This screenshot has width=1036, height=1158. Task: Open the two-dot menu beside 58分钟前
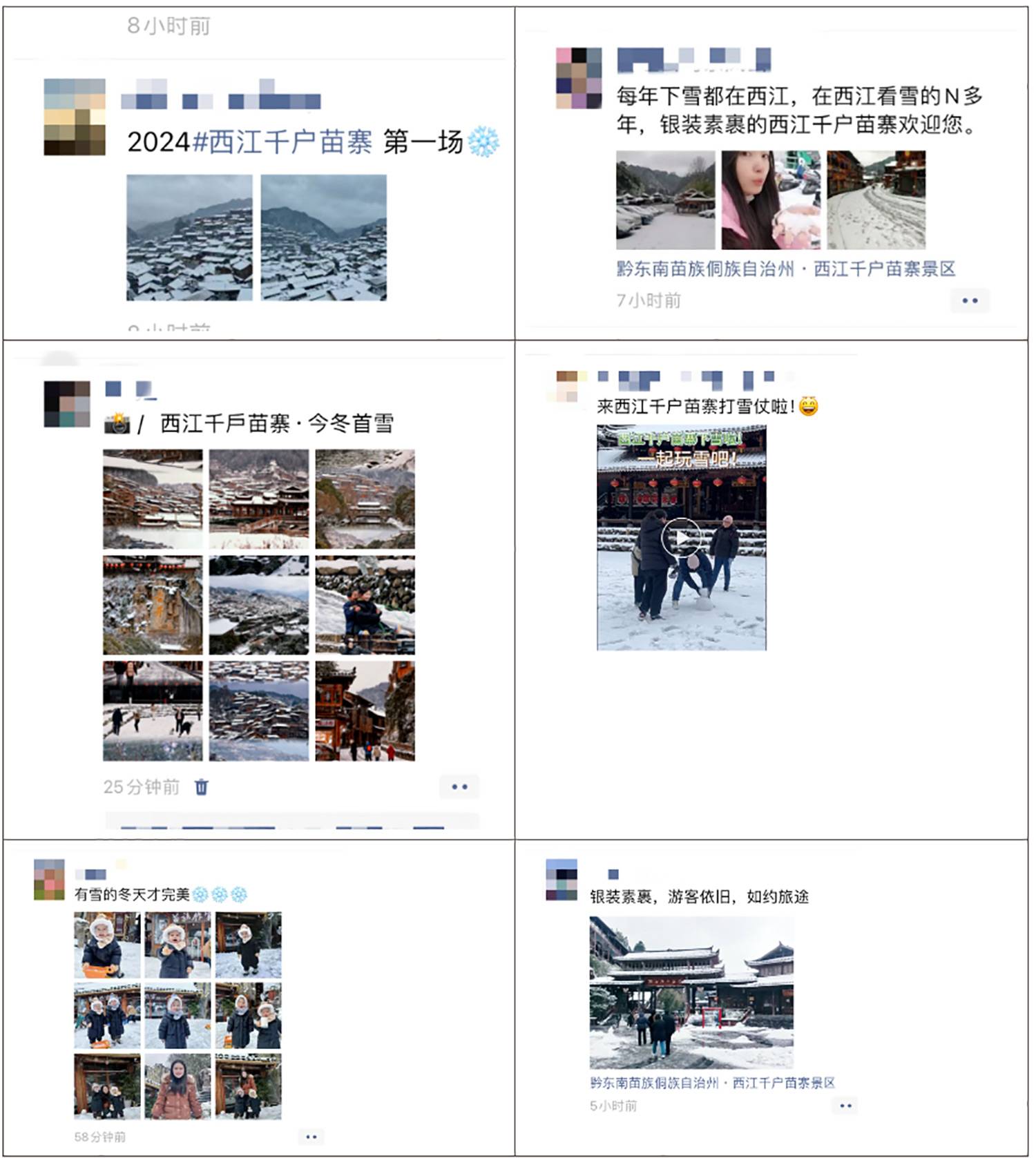click(x=311, y=1137)
